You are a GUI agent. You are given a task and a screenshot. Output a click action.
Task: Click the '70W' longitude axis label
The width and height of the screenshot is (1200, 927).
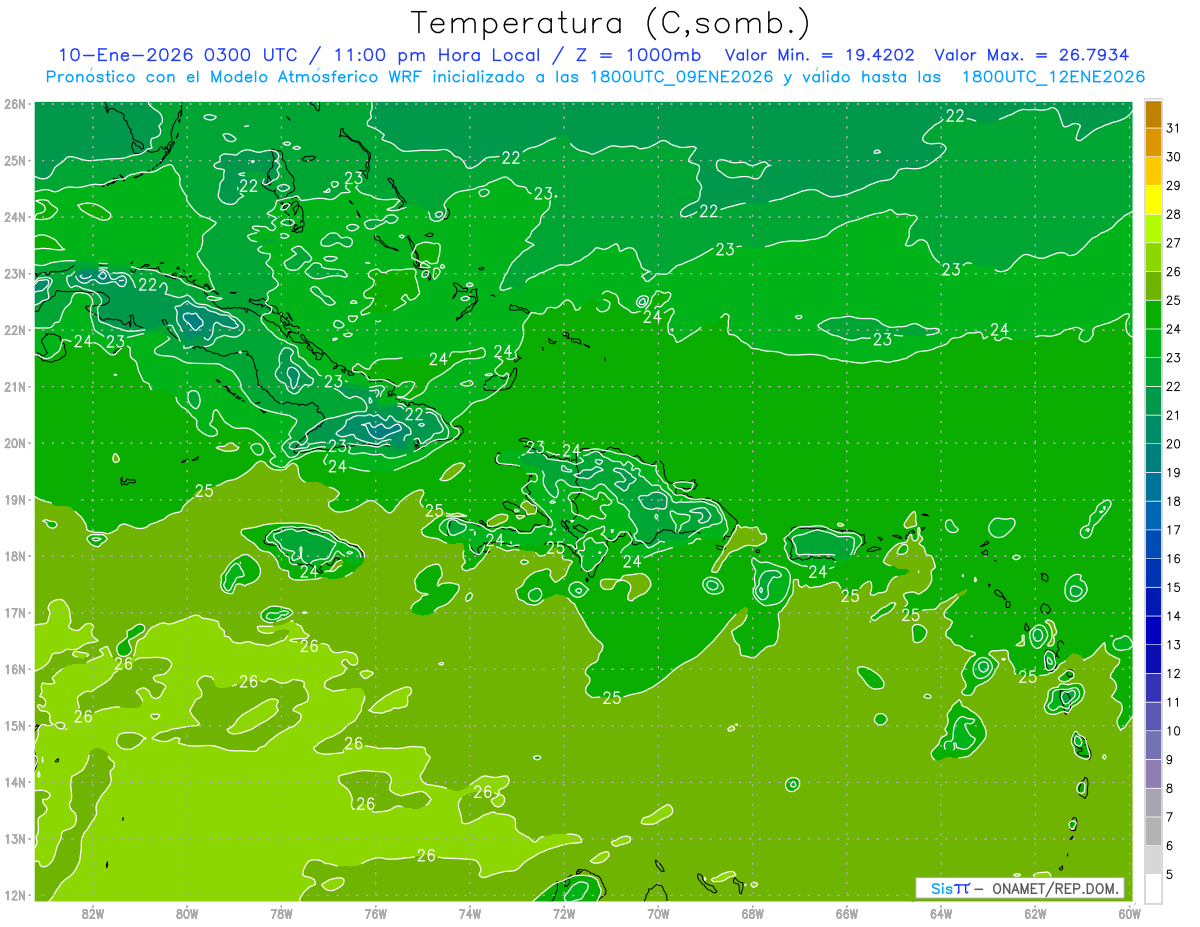(x=658, y=914)
